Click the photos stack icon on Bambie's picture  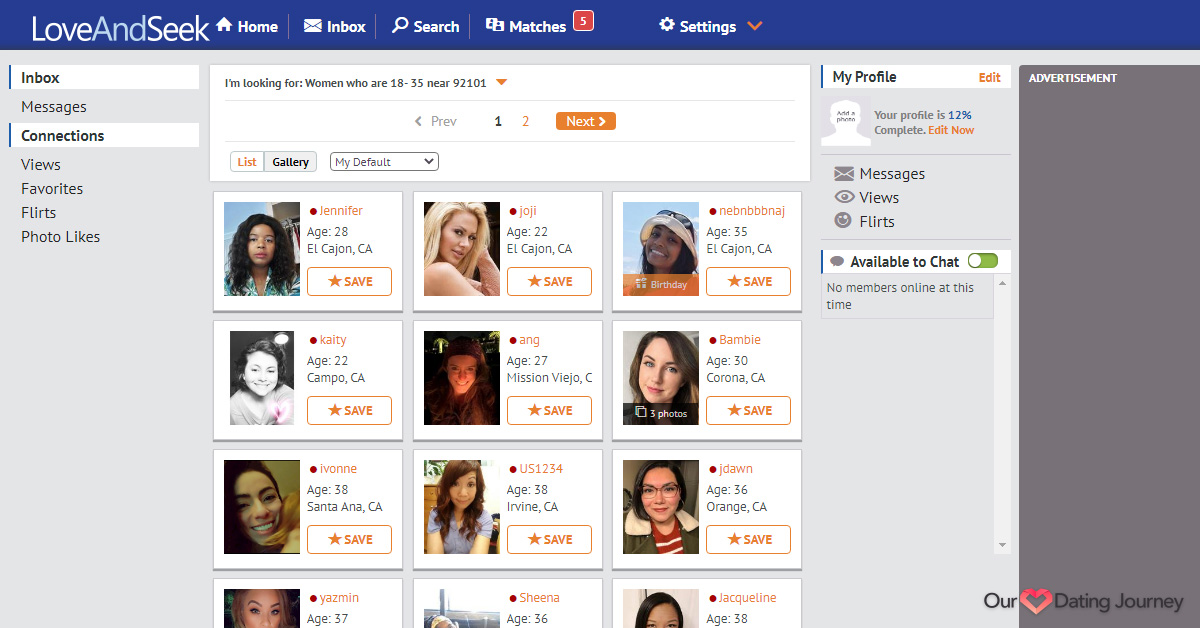pos(641,413)
